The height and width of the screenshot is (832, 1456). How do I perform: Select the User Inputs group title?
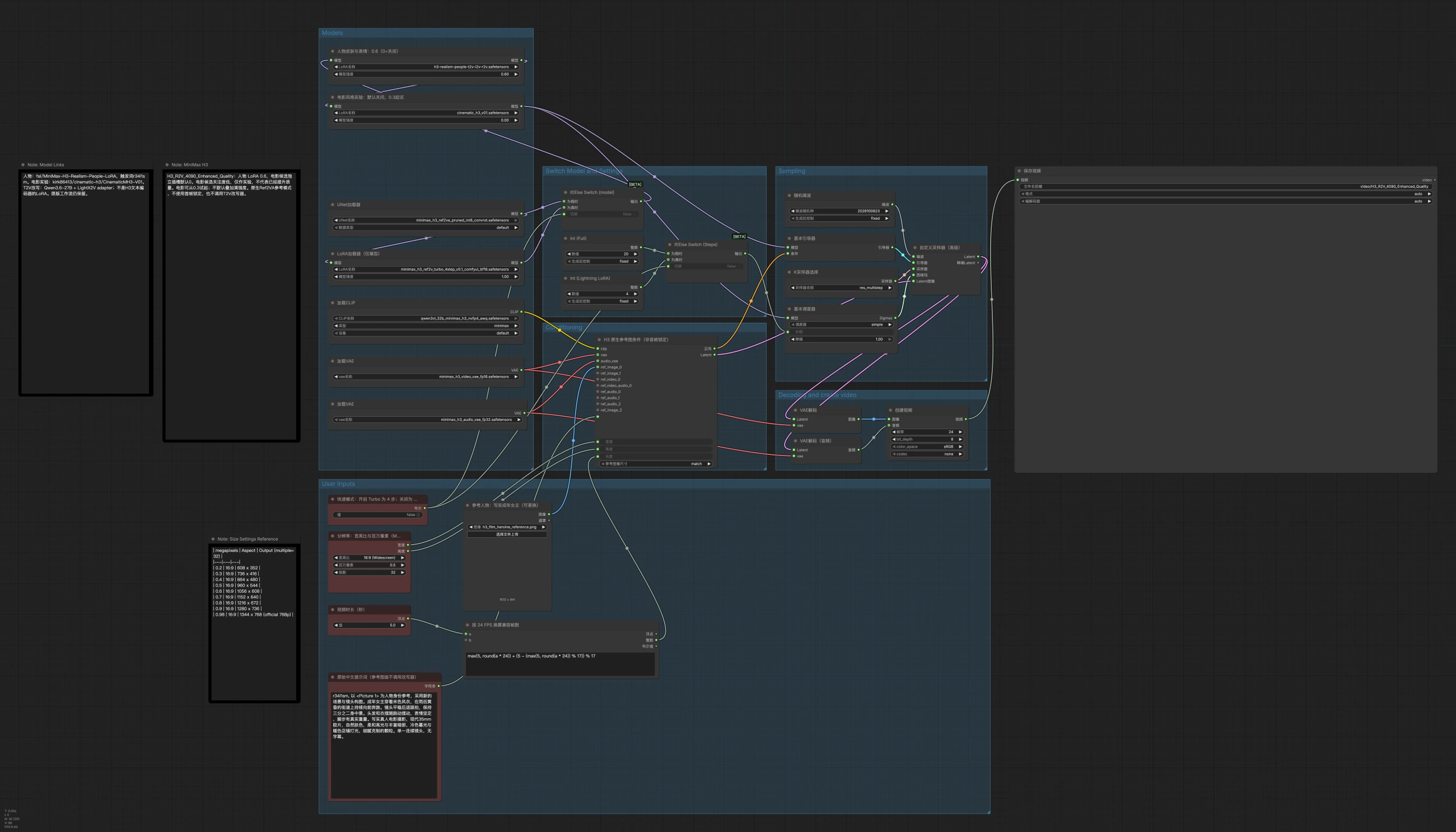(338, 484)
